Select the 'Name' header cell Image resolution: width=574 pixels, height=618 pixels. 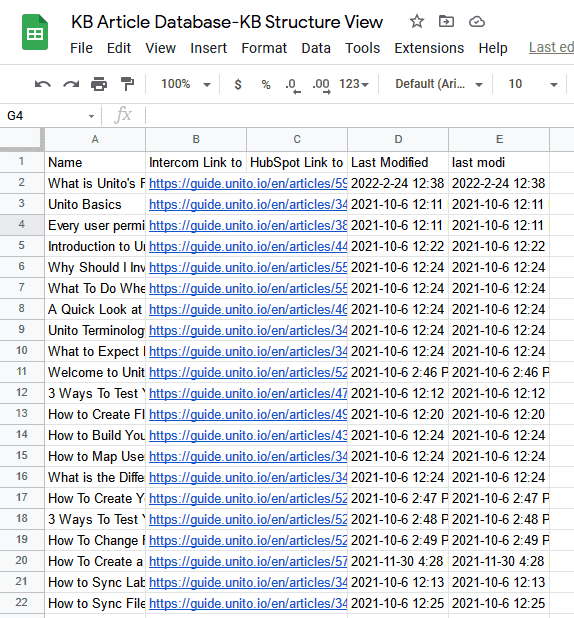[x=95, y=162]
